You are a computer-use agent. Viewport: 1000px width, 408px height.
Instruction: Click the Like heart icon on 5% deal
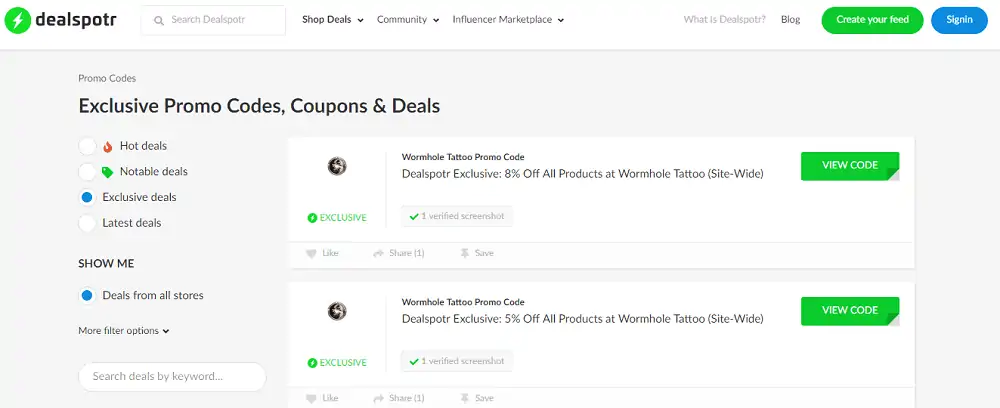(311, 398)
